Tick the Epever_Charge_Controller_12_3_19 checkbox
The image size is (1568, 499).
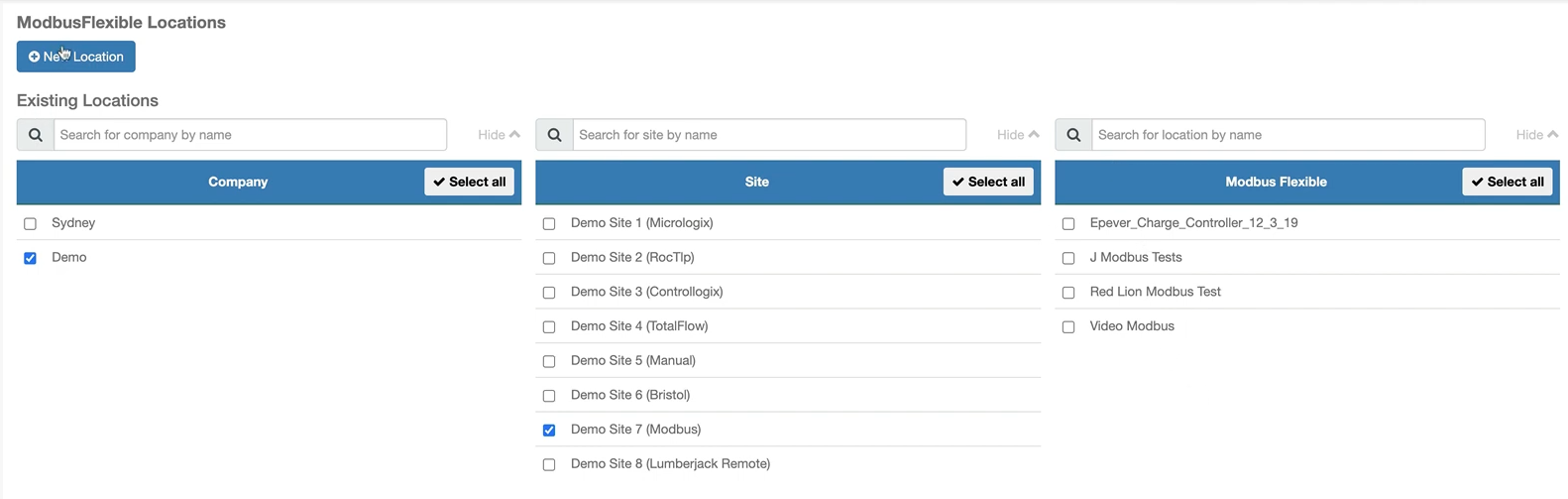click(1068, 224)
